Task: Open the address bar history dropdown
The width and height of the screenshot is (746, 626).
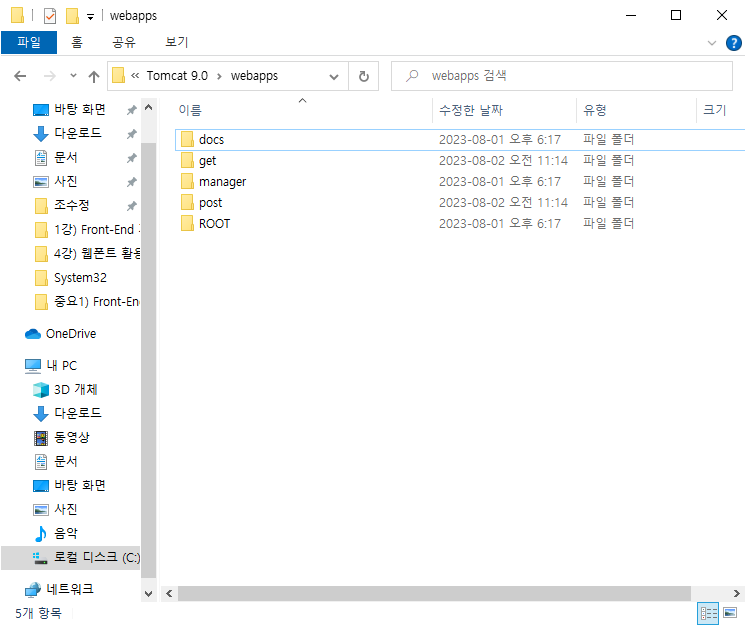Action: coord(334,77)
